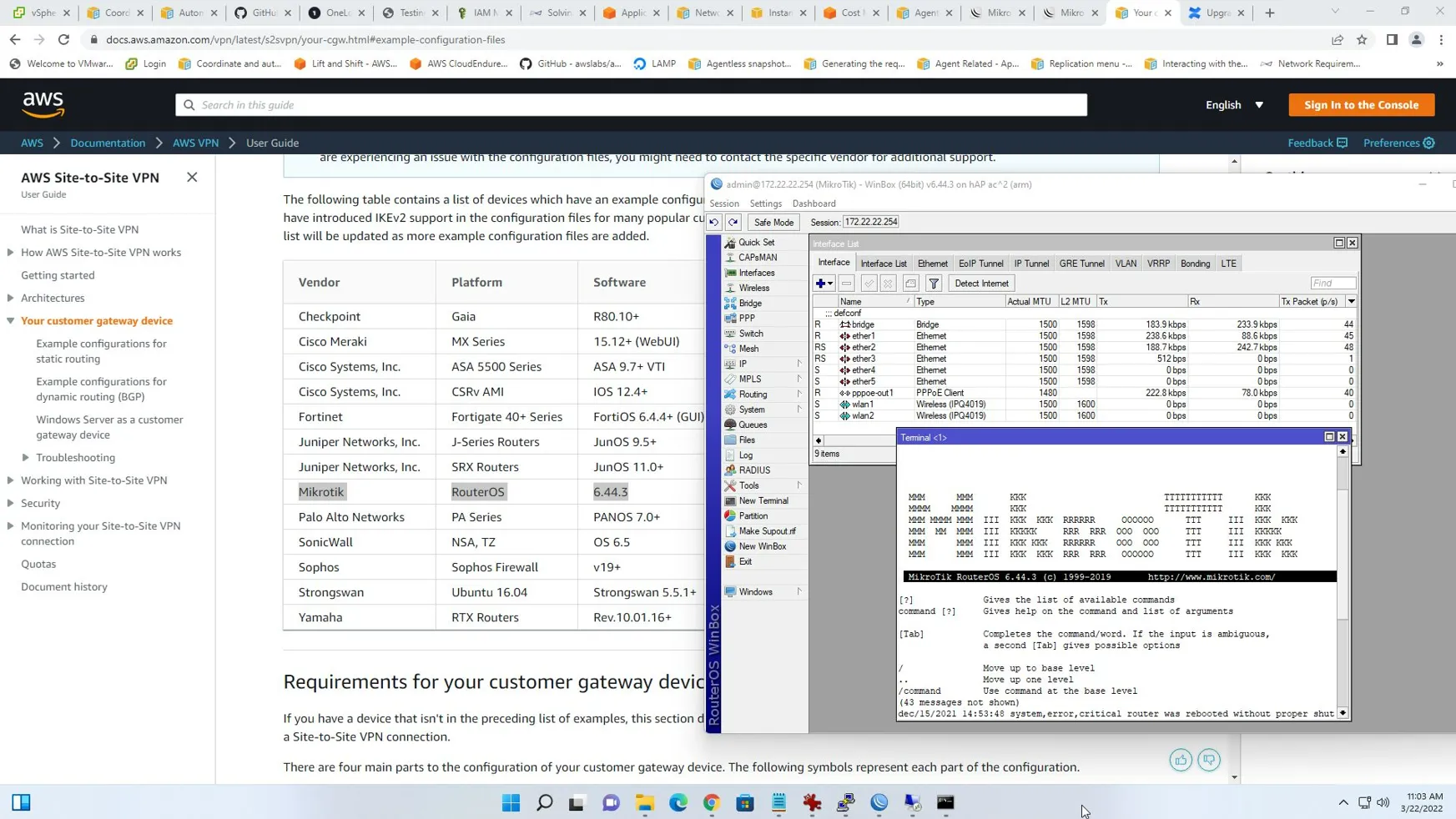Click Detect Internet button
Image resolution: width=1456 pixels, height=819 pixels.
coord(981,284)
